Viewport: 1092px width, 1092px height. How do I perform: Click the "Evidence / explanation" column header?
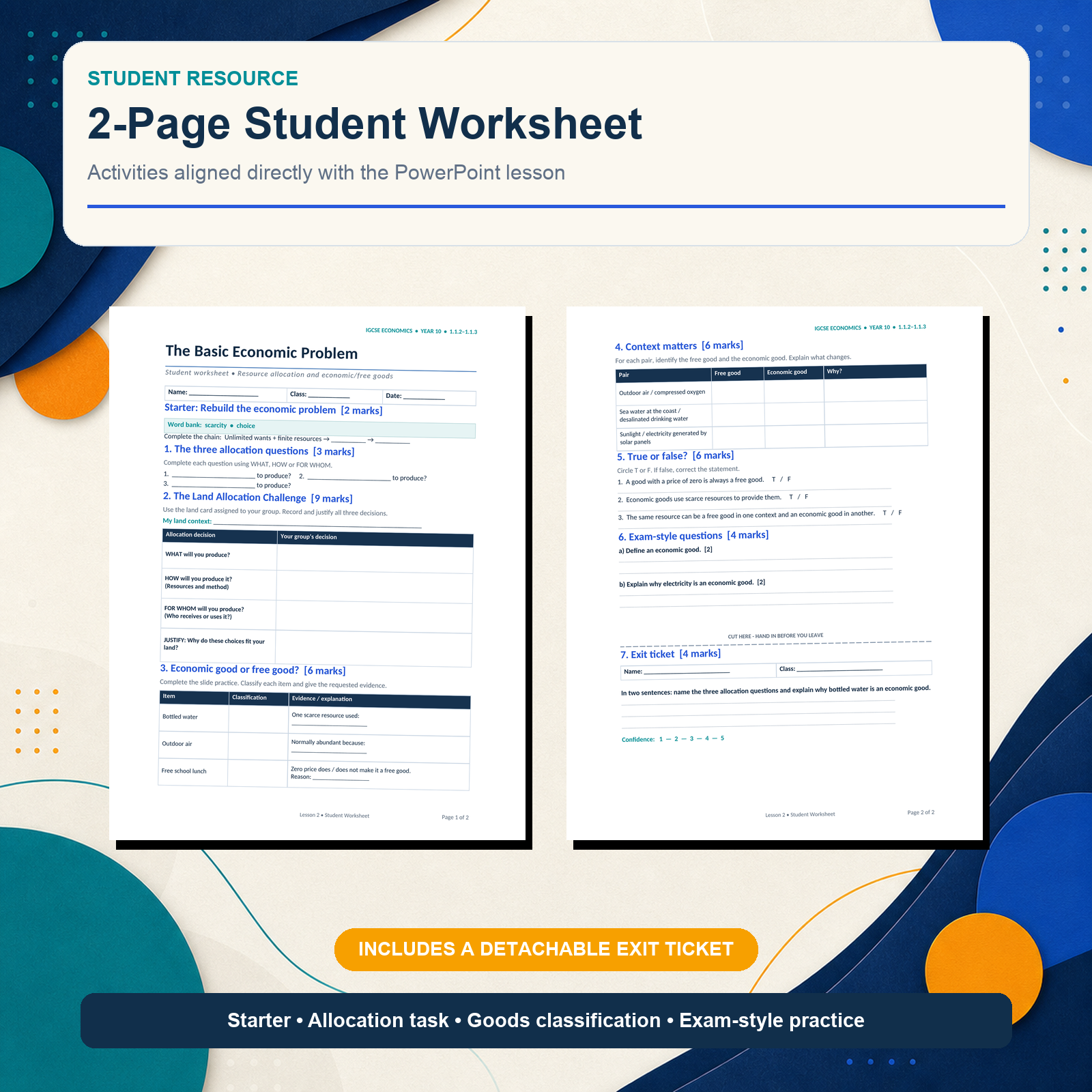379,701
